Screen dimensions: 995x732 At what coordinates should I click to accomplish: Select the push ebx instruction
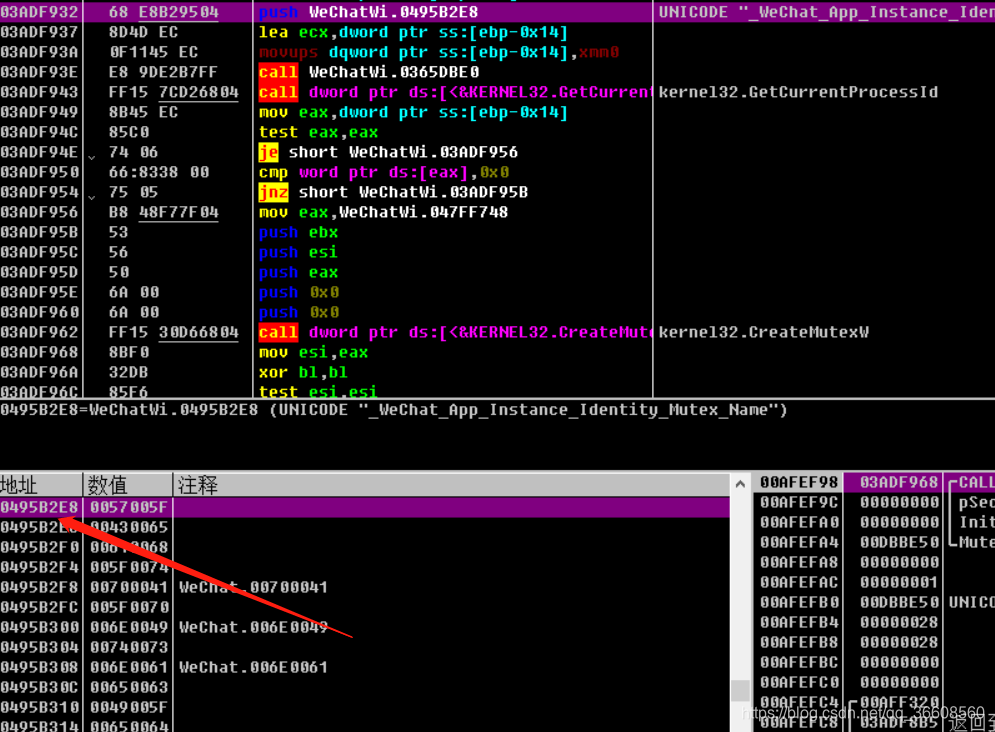[x=298, y=232]
